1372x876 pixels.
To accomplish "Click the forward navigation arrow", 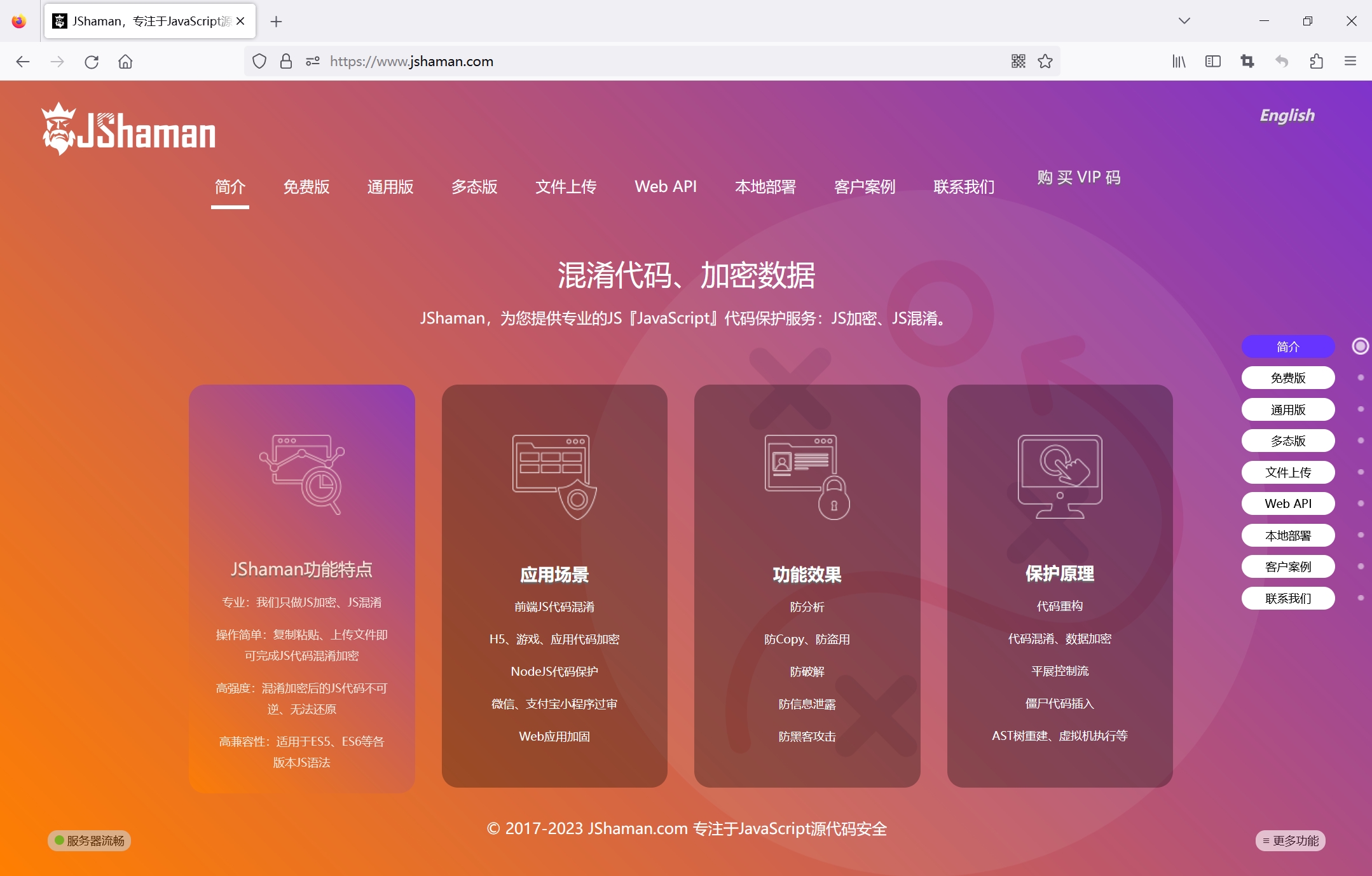I will point(57,62).
